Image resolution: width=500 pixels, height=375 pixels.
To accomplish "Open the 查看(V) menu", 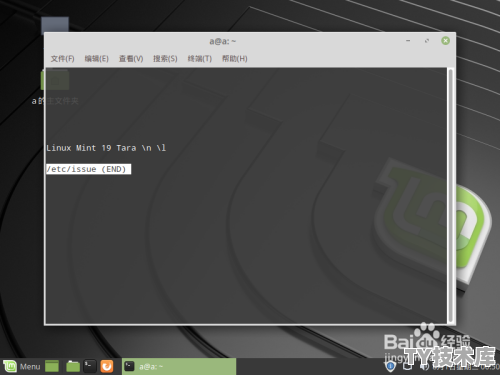I will pos(131,59).
